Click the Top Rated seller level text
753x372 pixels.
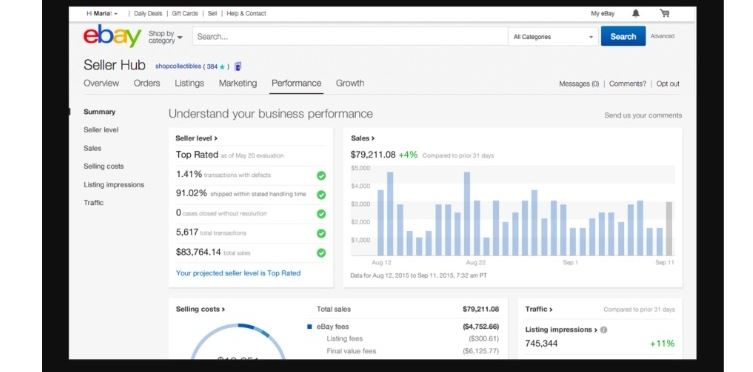coord(197,155)
